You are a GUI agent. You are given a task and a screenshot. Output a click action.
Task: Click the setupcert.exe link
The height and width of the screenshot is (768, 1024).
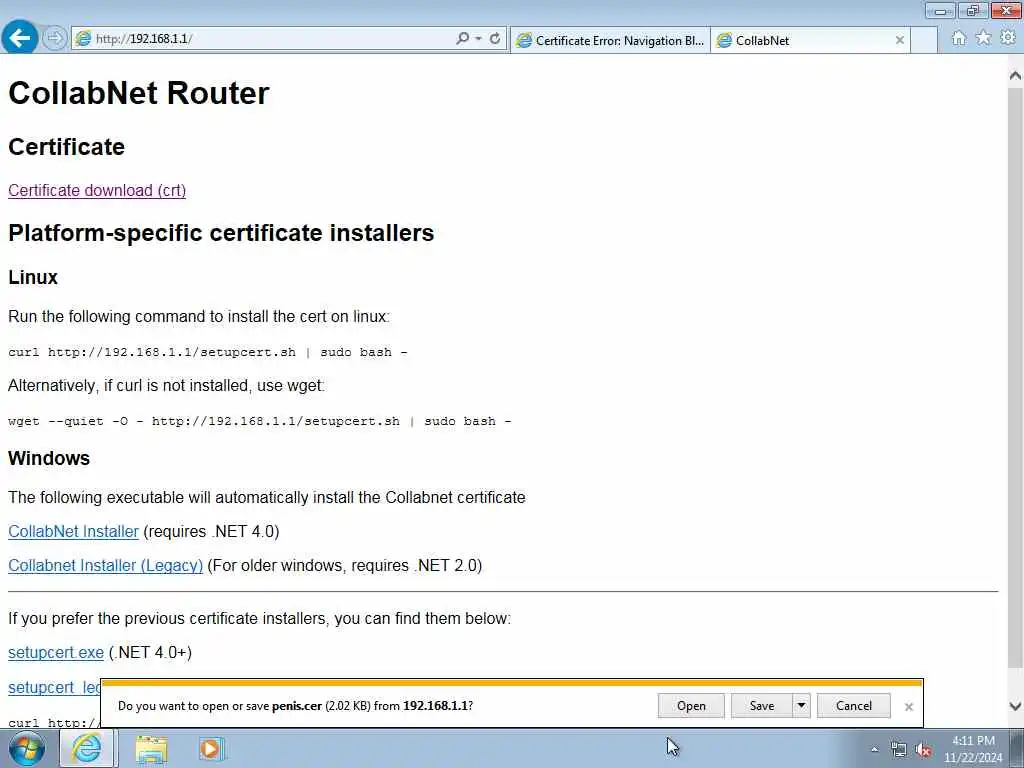click(56, 652)
